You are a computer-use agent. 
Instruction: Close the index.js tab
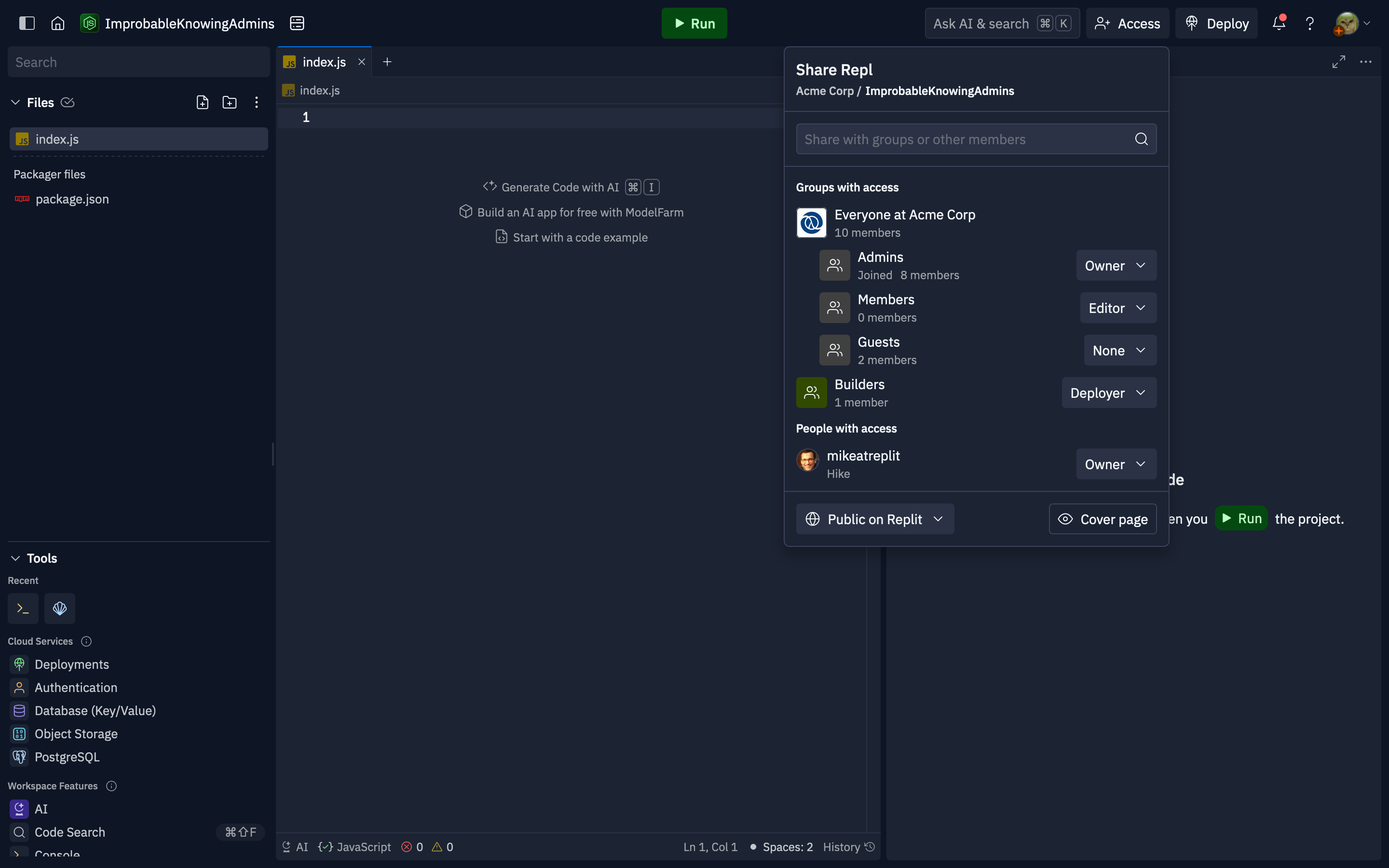pyautogui.click(x=362, y=61)
